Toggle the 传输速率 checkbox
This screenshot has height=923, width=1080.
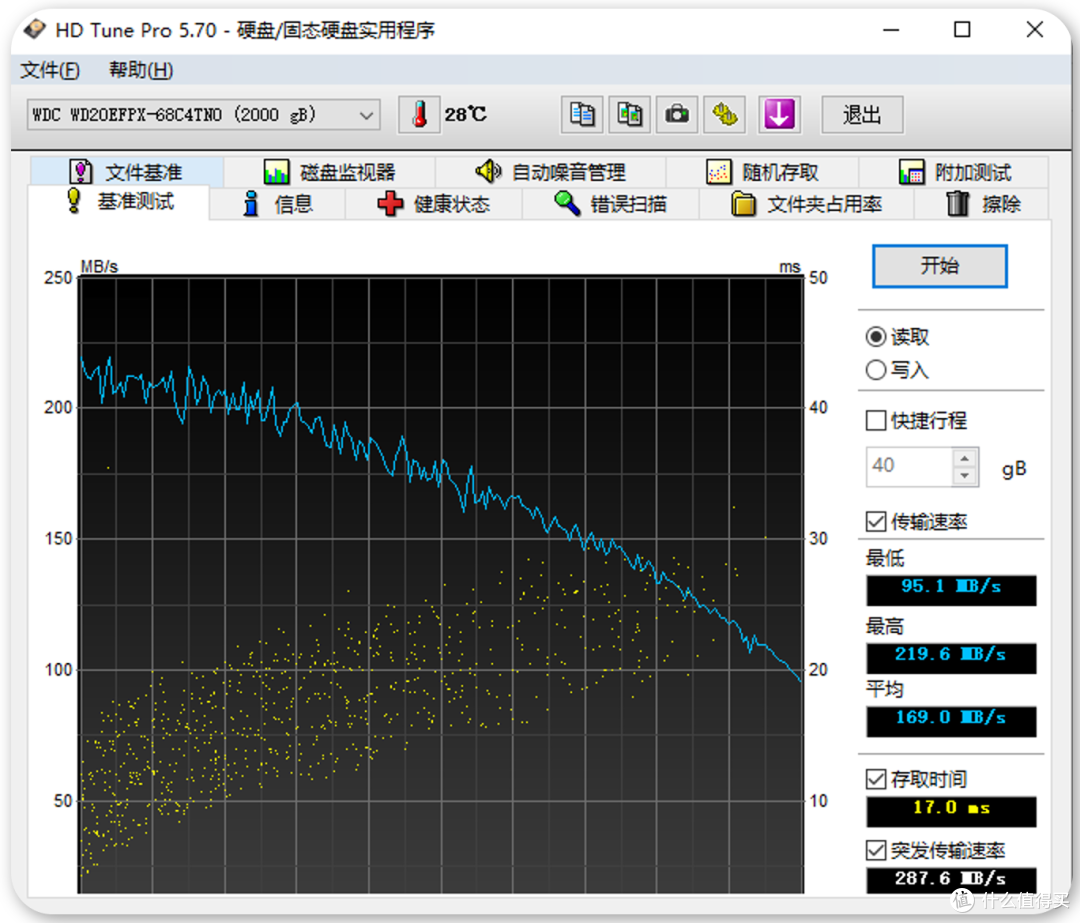875,521
